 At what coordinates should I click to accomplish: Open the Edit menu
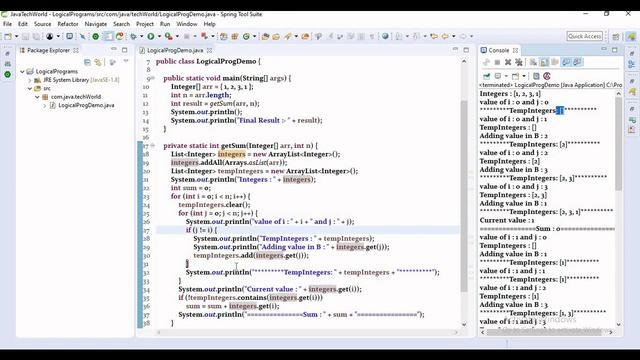coord(23,24)
